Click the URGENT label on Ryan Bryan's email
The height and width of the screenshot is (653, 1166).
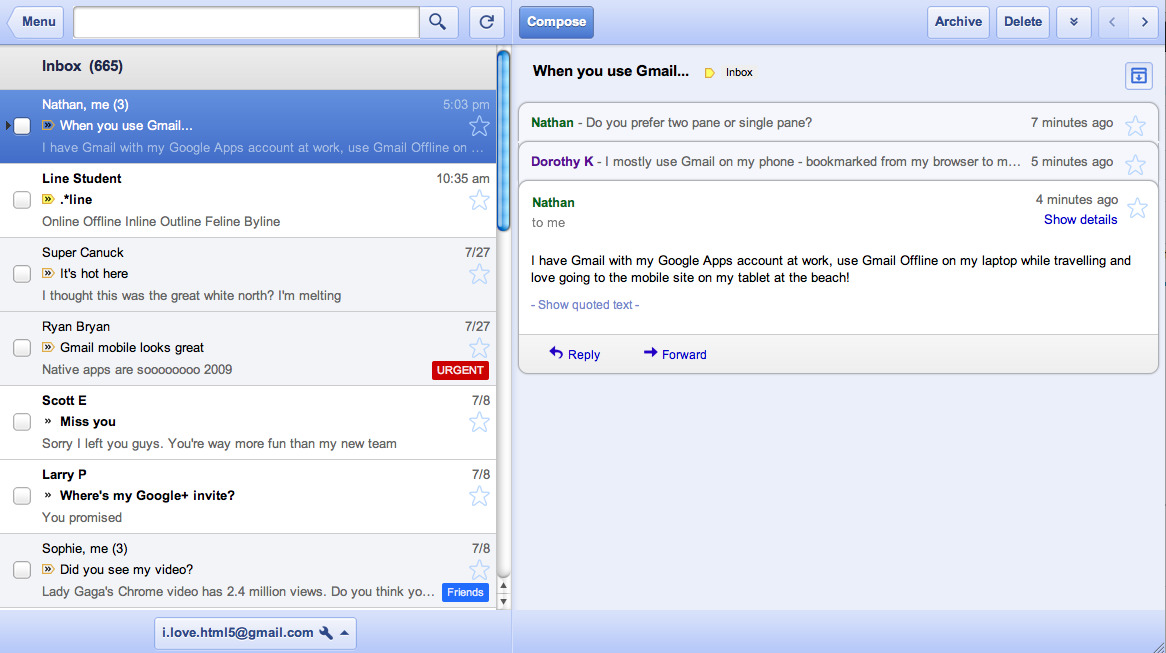[460, 370]
